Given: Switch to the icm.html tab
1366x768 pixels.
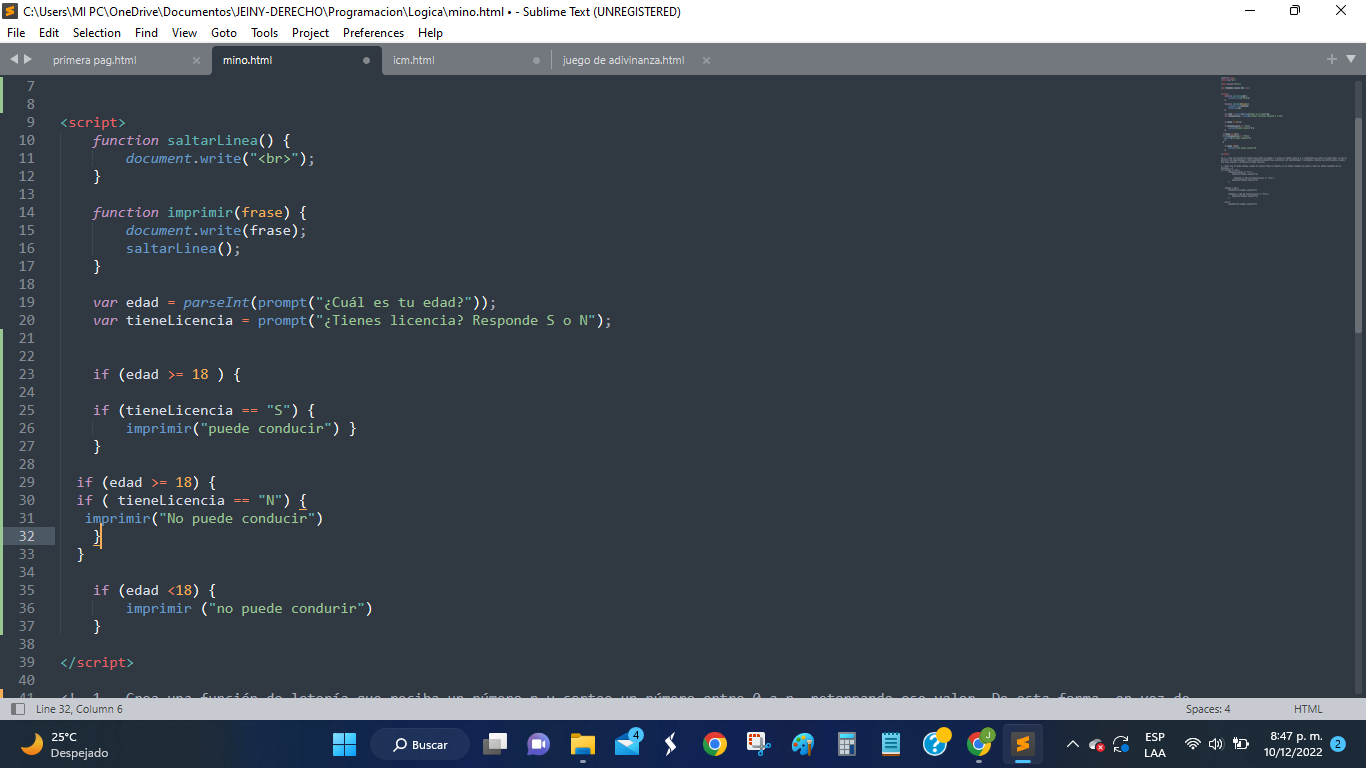Looking at the screenshot, I should pyautogui.click(x=413, y=60).
